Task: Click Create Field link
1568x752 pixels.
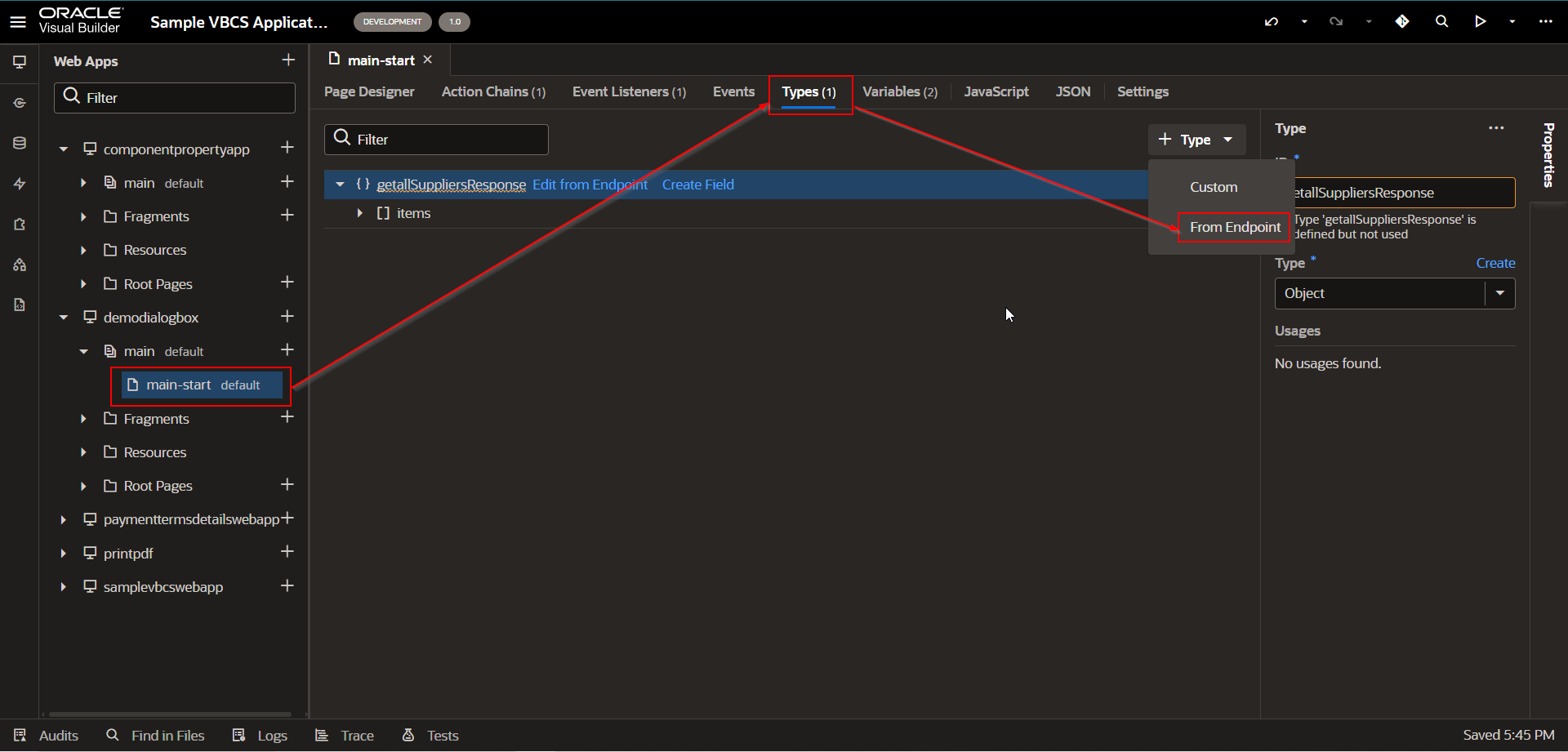Action: click(x=698, y=185)
